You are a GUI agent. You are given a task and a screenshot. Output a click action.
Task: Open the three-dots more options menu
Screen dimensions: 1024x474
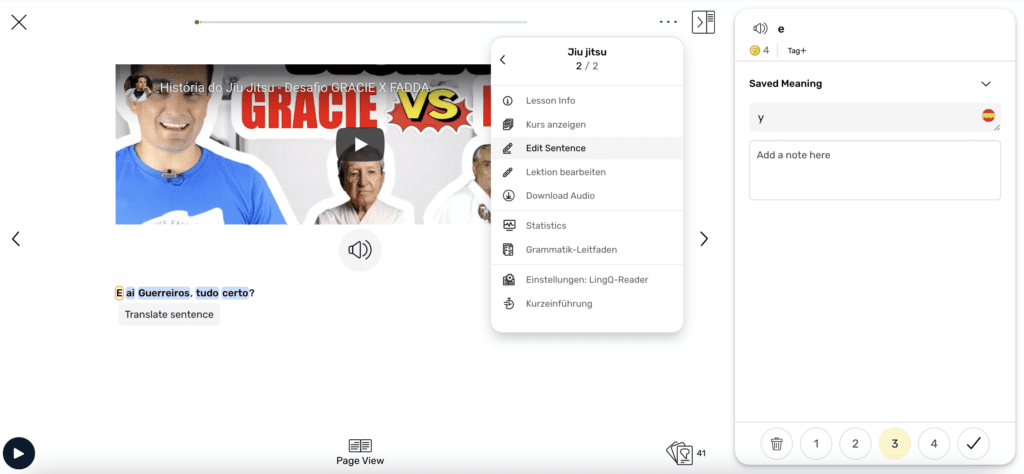click(668, 22)
